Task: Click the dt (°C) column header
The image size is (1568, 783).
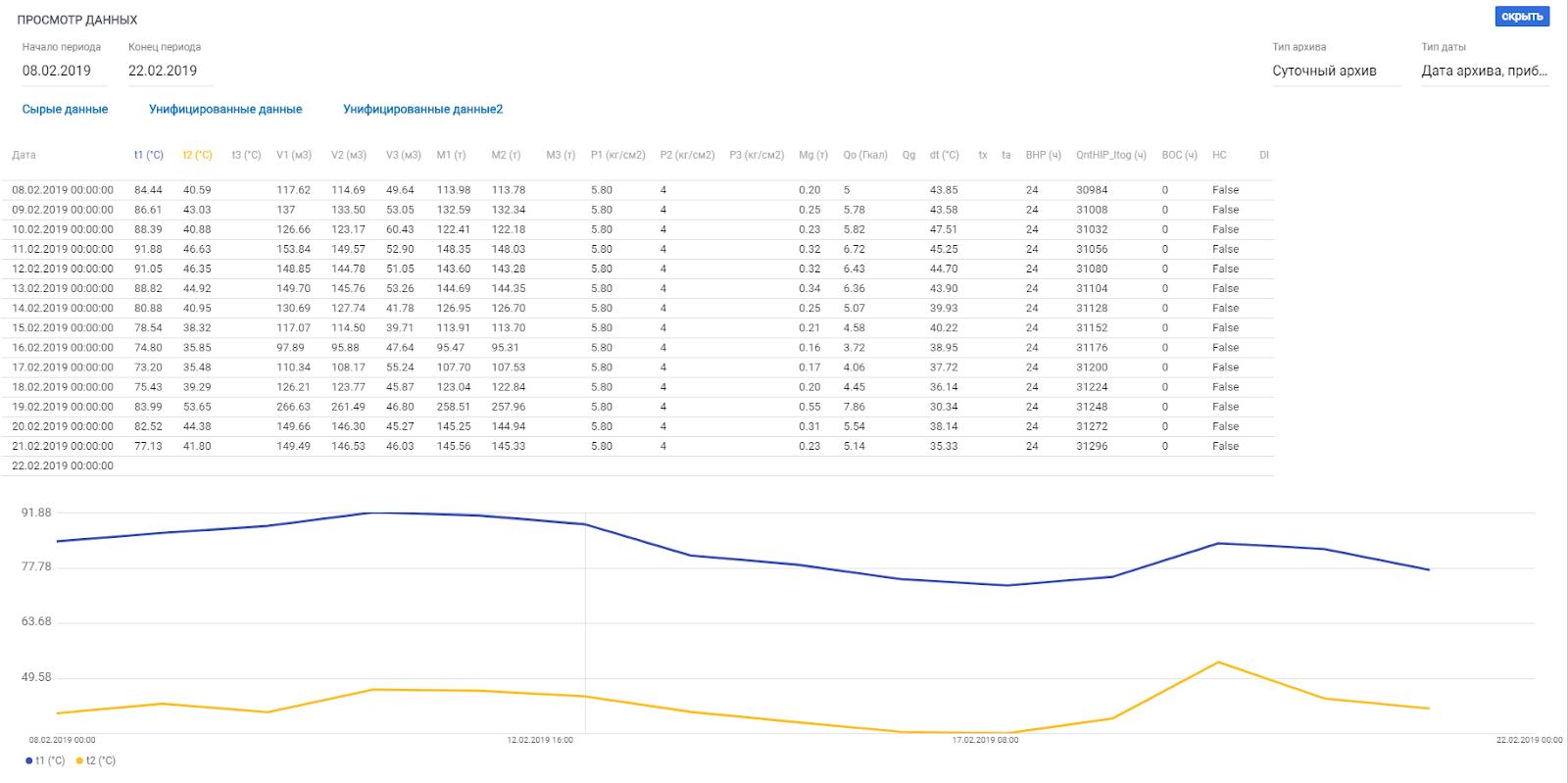Action: (945, 155)
